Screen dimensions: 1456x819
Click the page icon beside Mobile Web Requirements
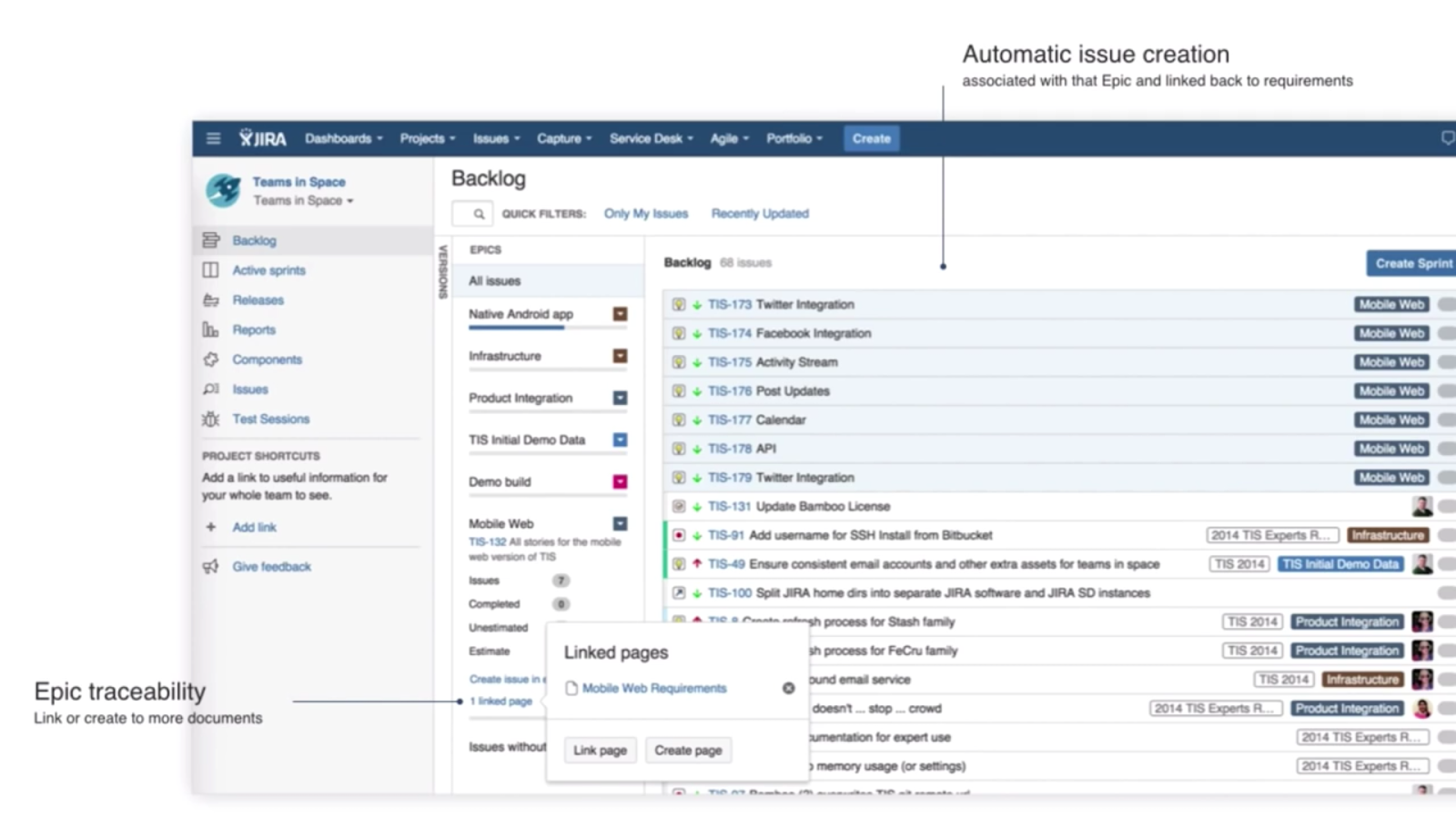tap(571, 689)
